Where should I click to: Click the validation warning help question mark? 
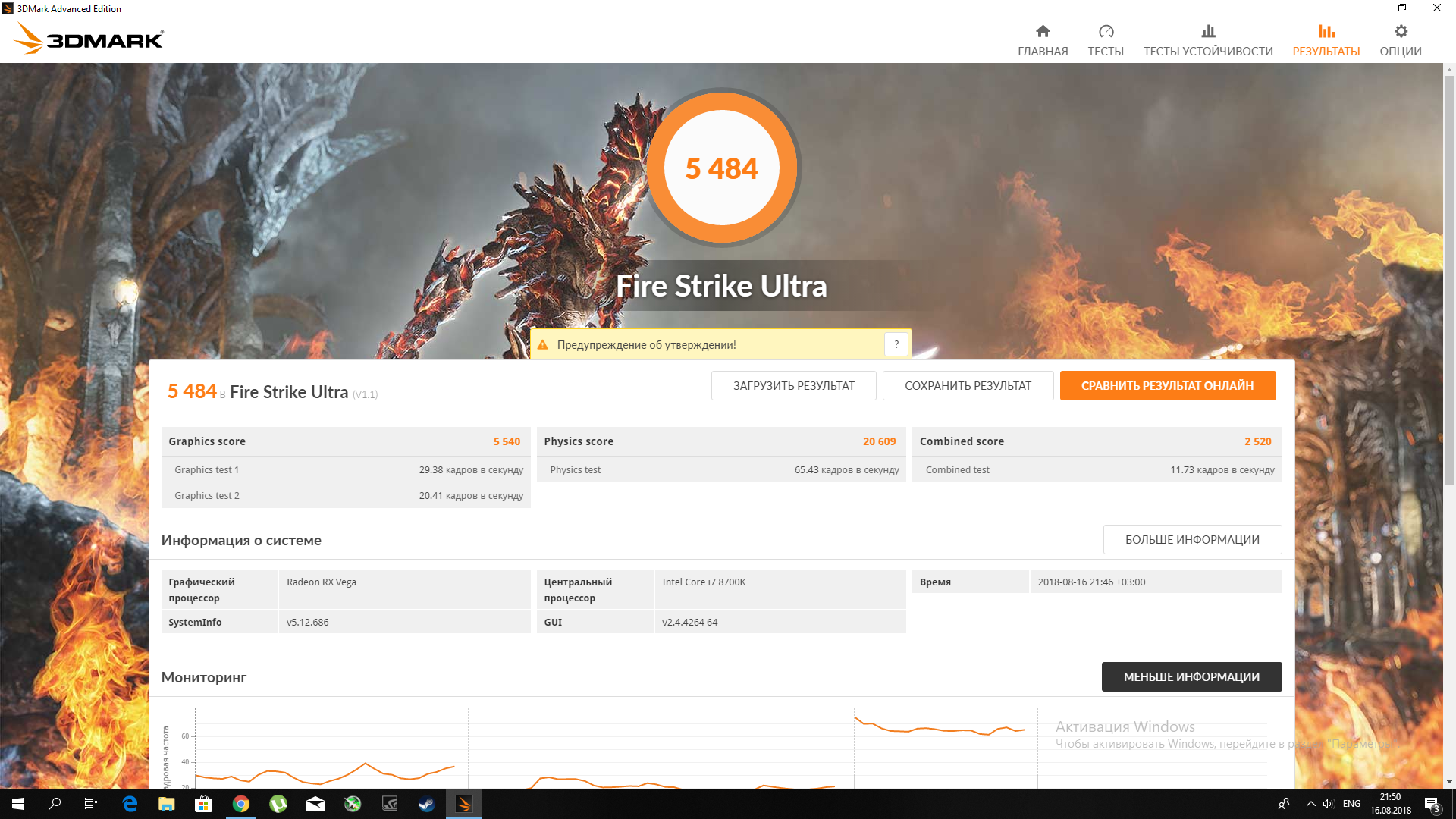click(896, 344)
